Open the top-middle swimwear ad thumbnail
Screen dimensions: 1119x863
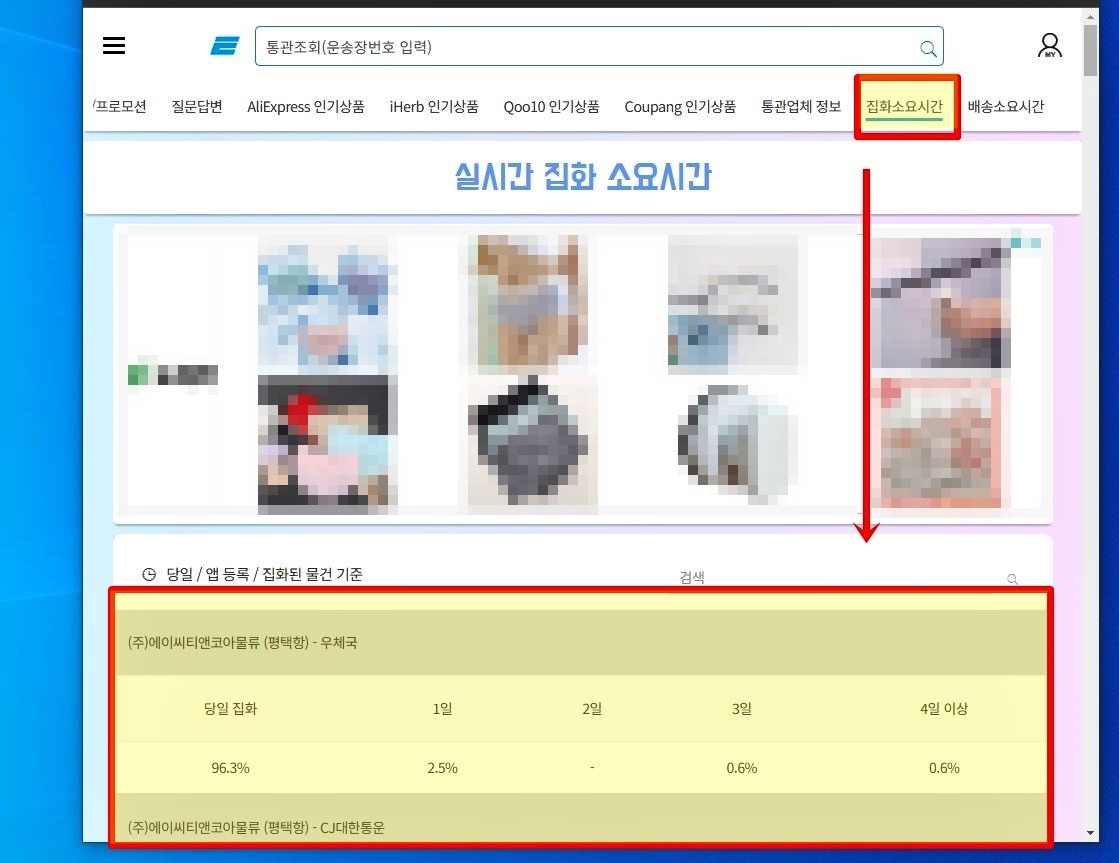(532, 303)
